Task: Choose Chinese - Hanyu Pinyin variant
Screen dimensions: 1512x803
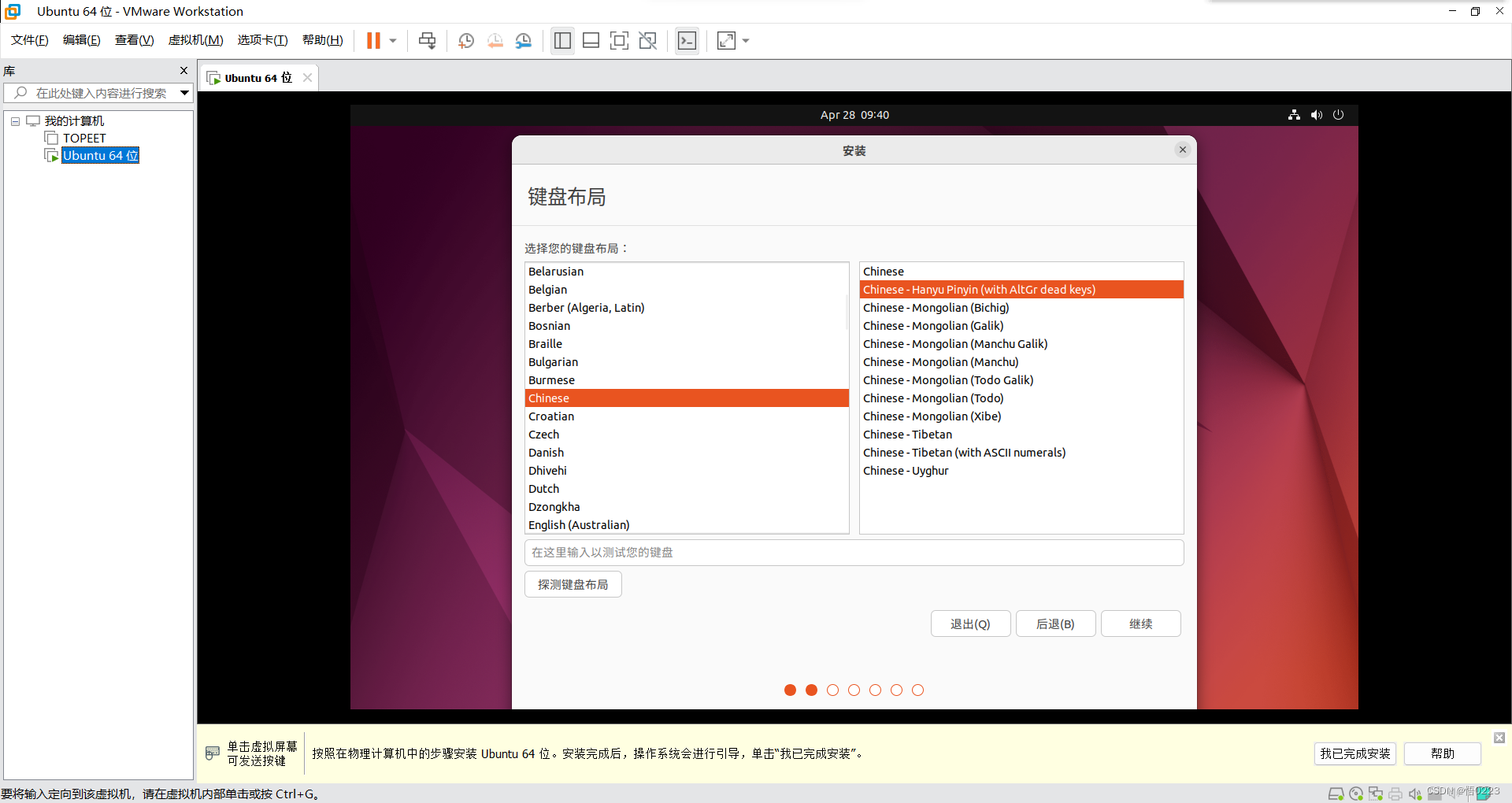Action: (1021, 290)
